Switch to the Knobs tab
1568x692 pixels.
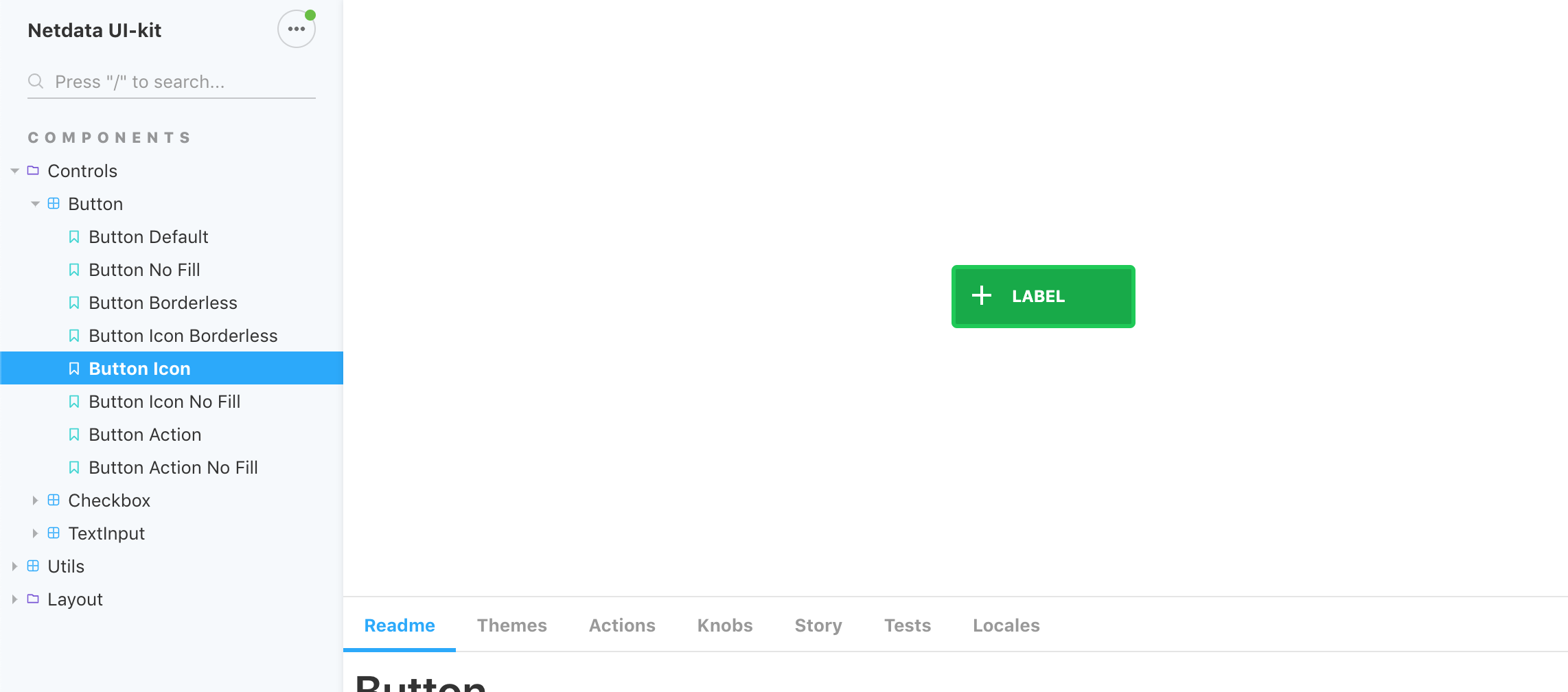pos(724,625)
